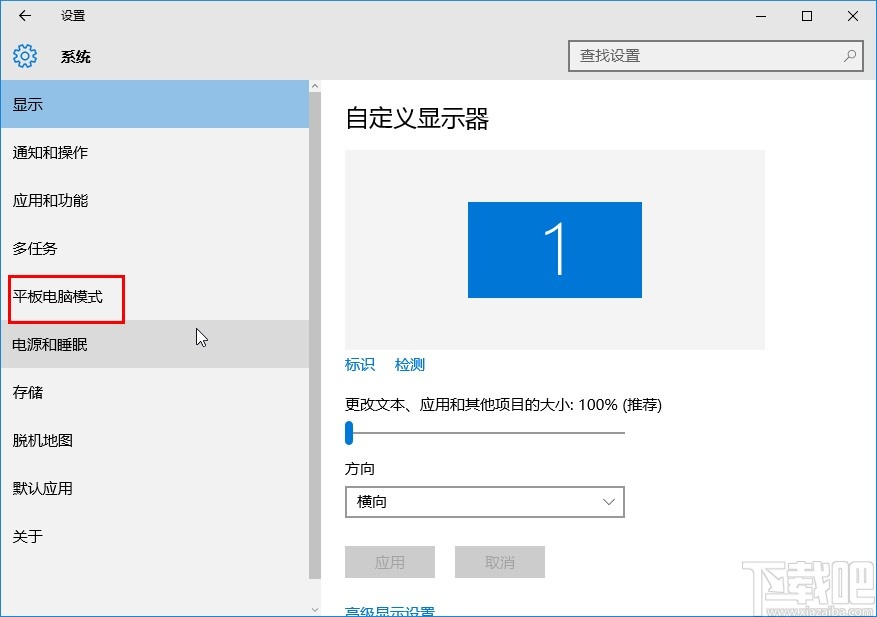Image resolution: width=877 pixels, height=617 pixels.
Task: Select the monitor labeled 1 thumbnail
Action: pyautogui.click(x=554, y=249)
